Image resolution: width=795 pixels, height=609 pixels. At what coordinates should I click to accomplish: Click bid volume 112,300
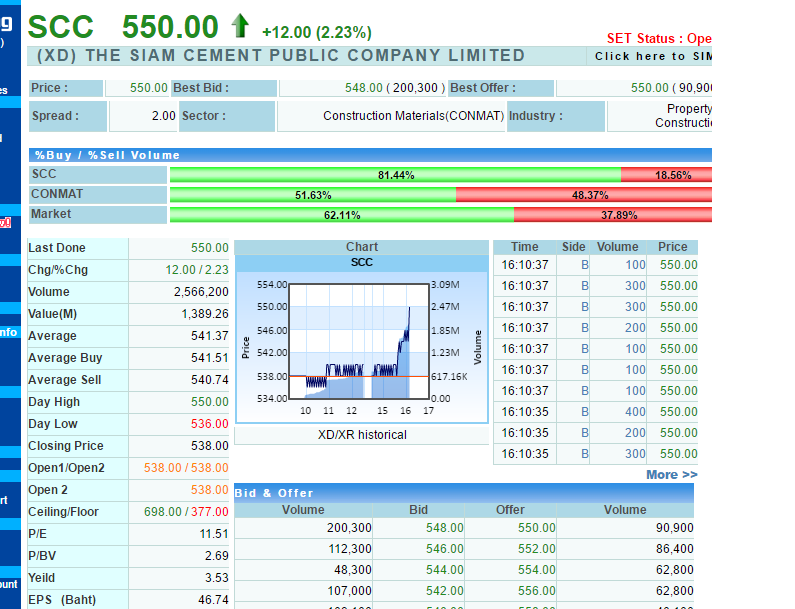(349, 549)
